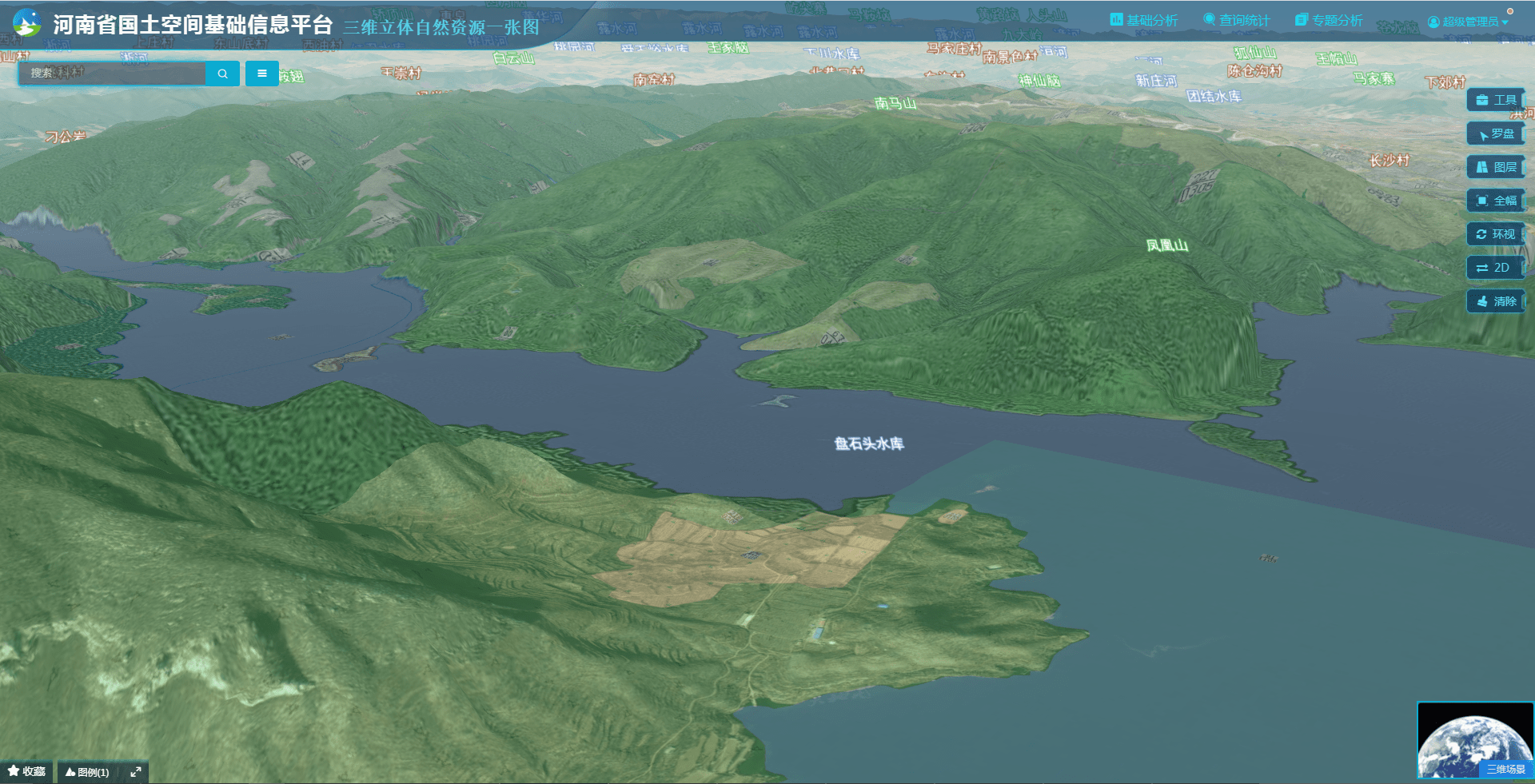
Task: Zoom to full extent with 全幅
Action: coord(1495,201)
